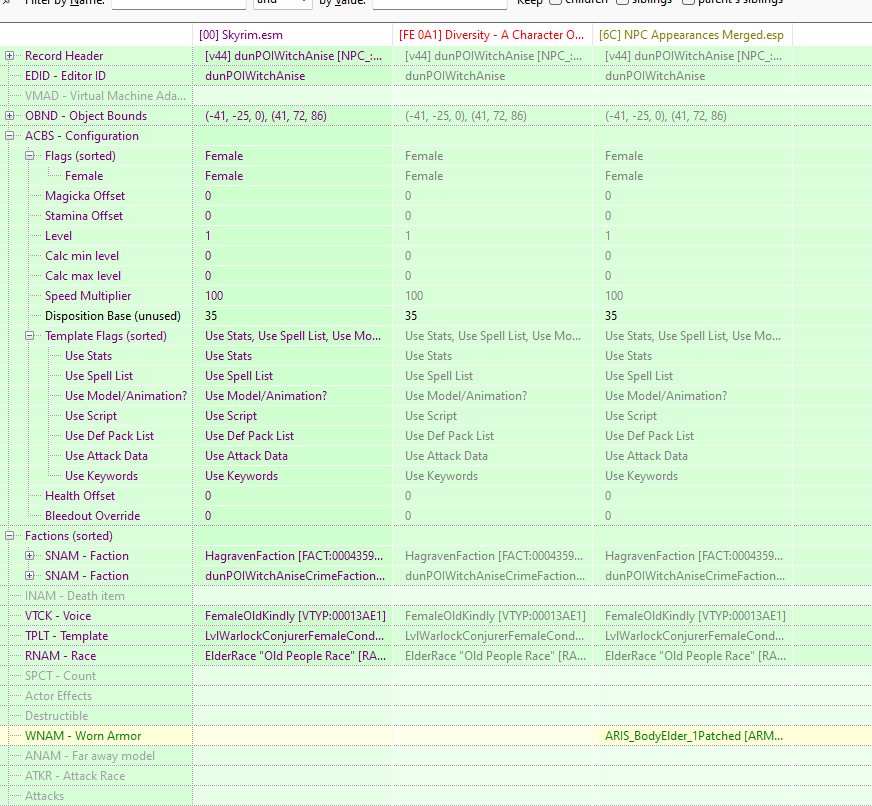
Task: Click dunPOIWitchAnise Editor ID in NPC Appearances column
Action: click(692, 76)
